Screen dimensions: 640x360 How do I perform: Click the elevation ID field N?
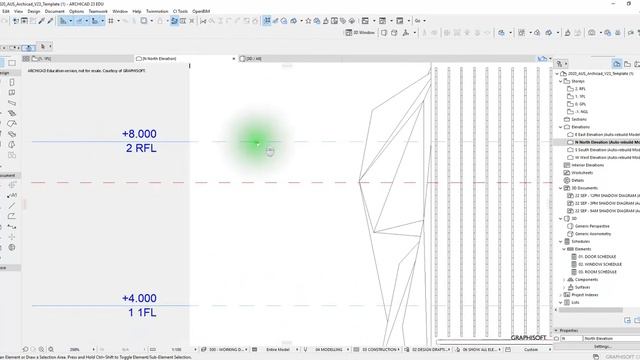click(x=571, y=338)
